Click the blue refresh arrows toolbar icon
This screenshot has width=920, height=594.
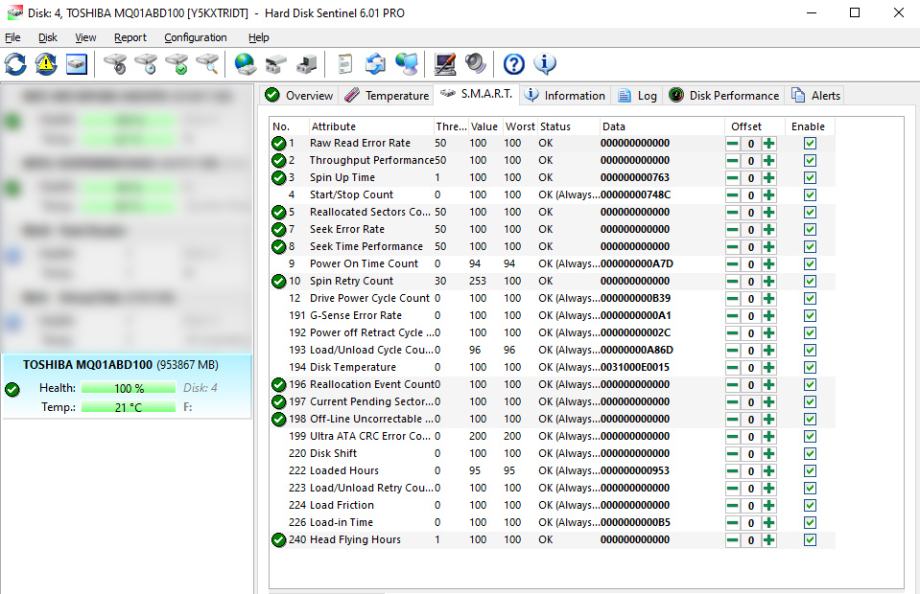[17, 66]
